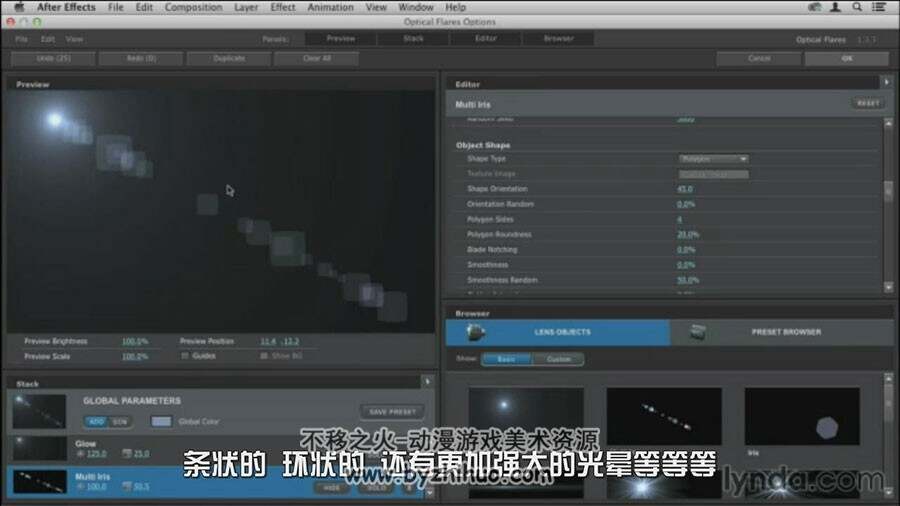Switch to the Preset Browser tab

pyautogui.click(x=781, y=332)
